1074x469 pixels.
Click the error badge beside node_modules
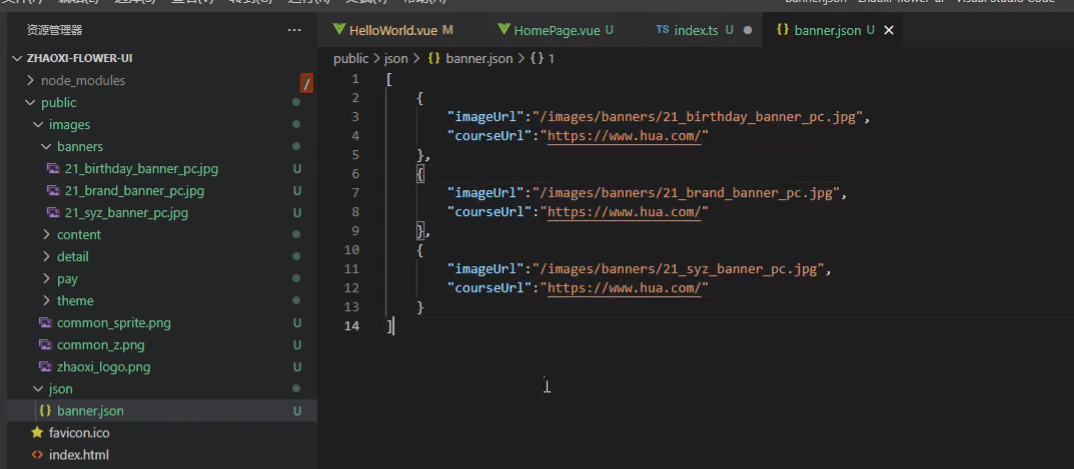pyautogui.click(x=307, y=84)
